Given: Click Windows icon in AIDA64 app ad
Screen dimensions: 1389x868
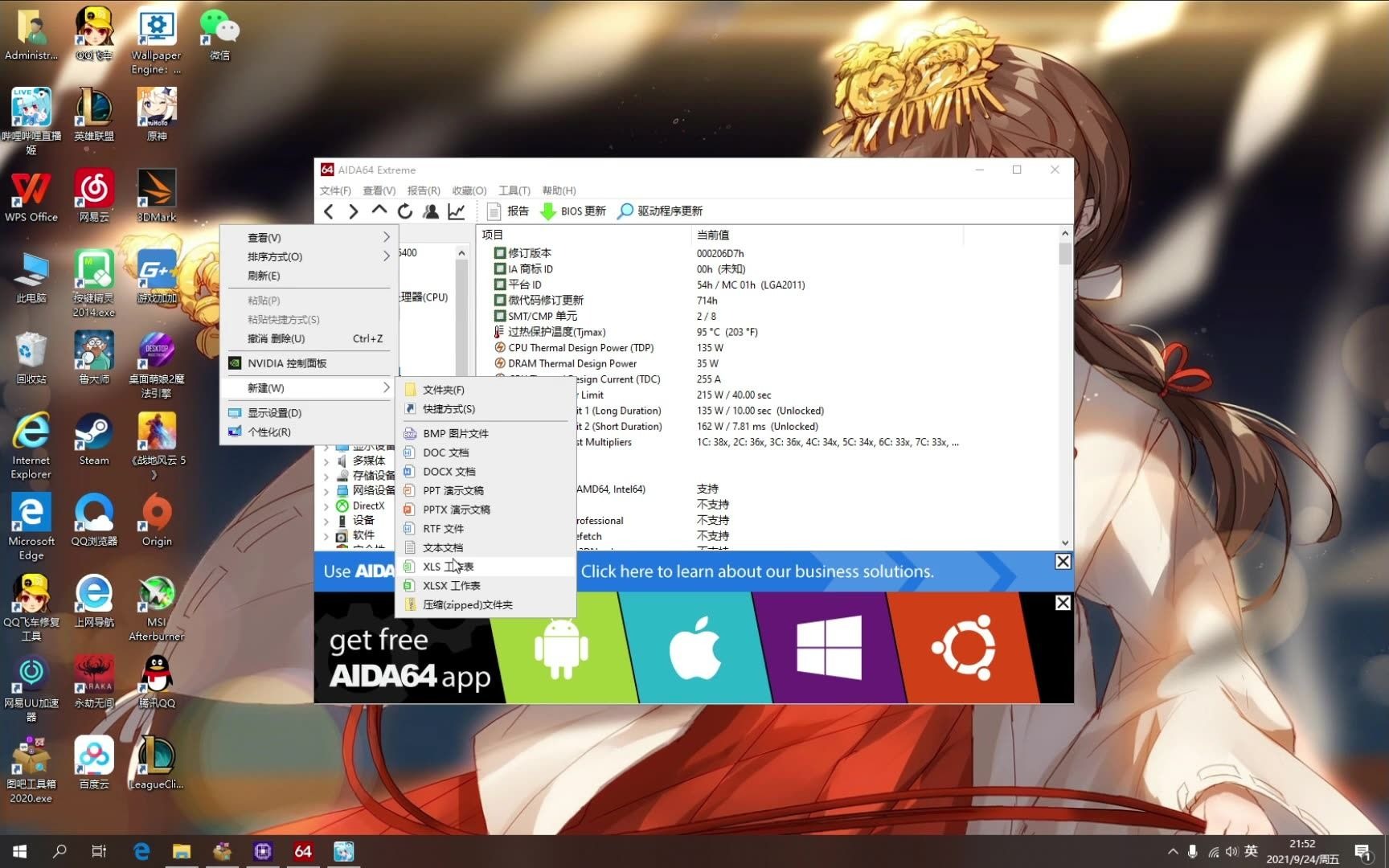Looking at the screenshot, I should tap(829, 648).
